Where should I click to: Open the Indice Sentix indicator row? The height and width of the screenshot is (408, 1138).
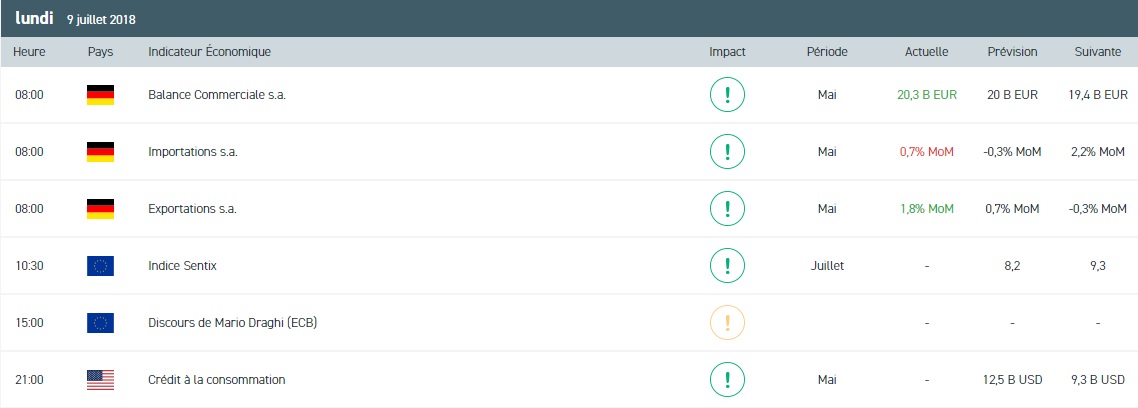(182, 266)
